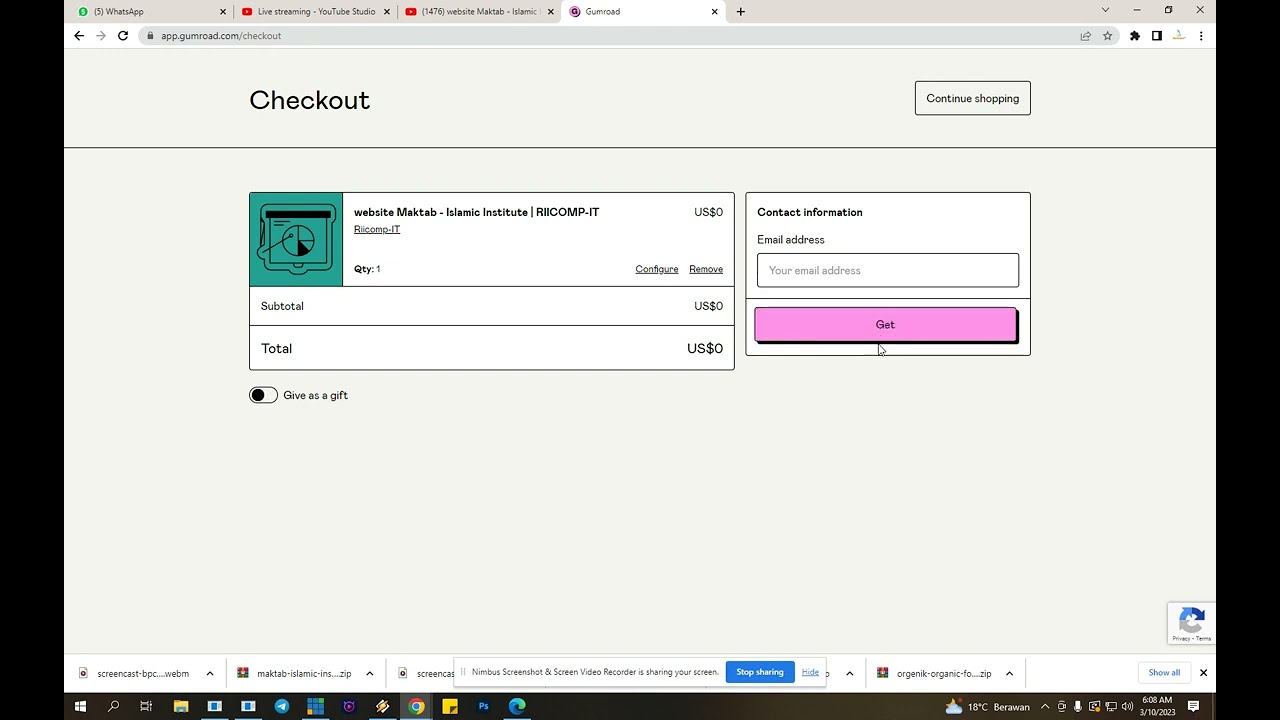Open Riicomp-IT seller link
This screenshot has width=1280, height=720.
pyautogui.click(x=377, y=229)
